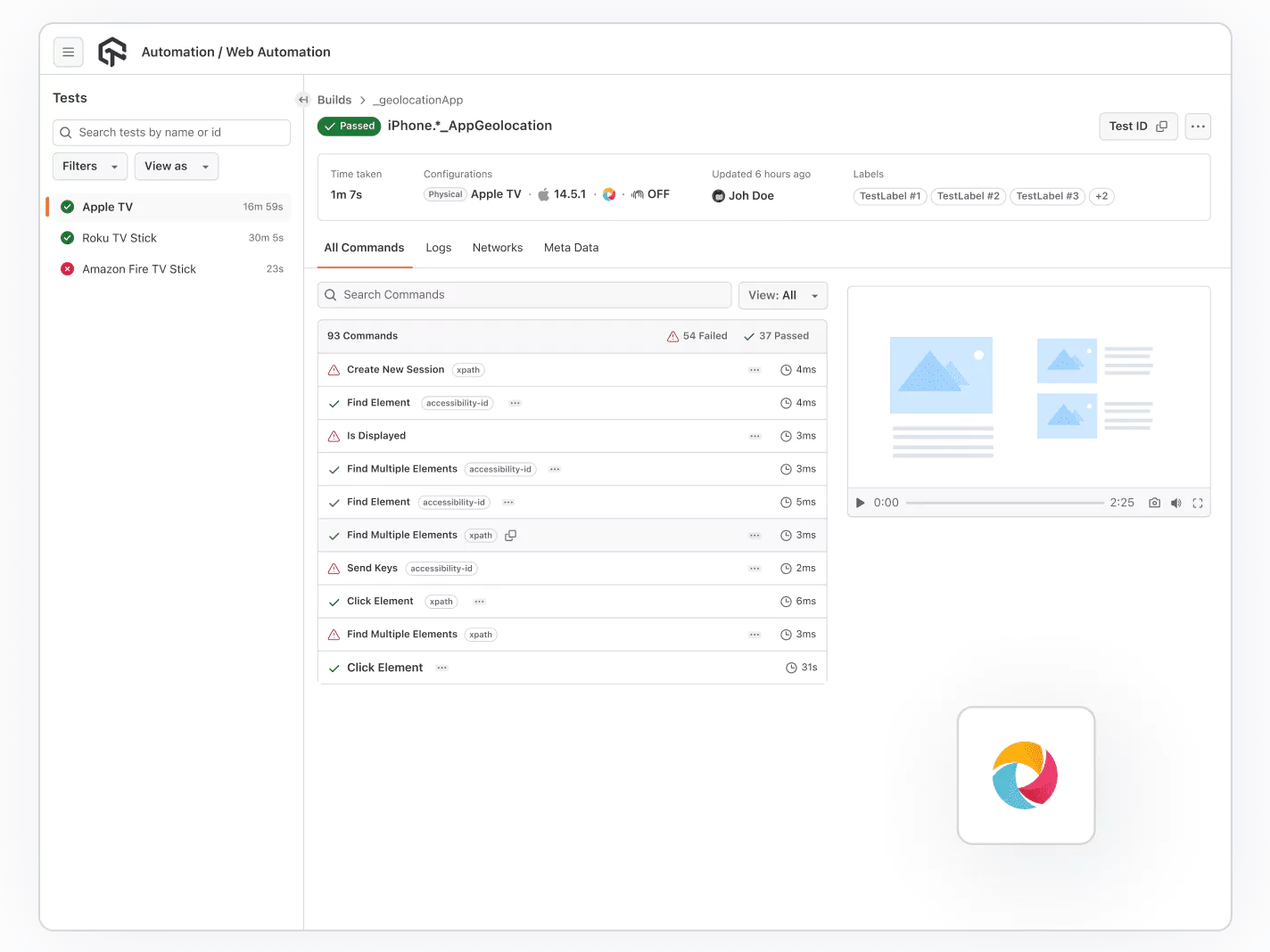Select the app logo in the header
The width and height of the screenshot is (1270, 952).
111,51
